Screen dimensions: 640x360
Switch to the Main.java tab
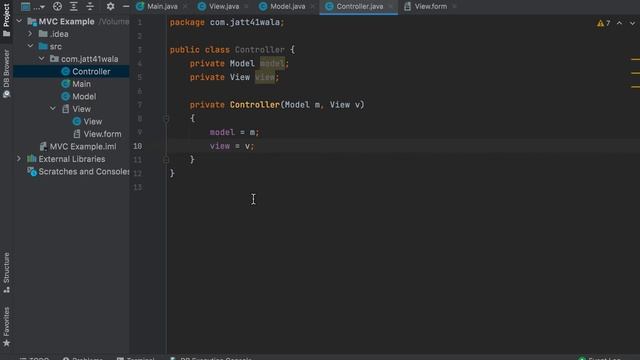pyautogui.click(x=162, y=7)
